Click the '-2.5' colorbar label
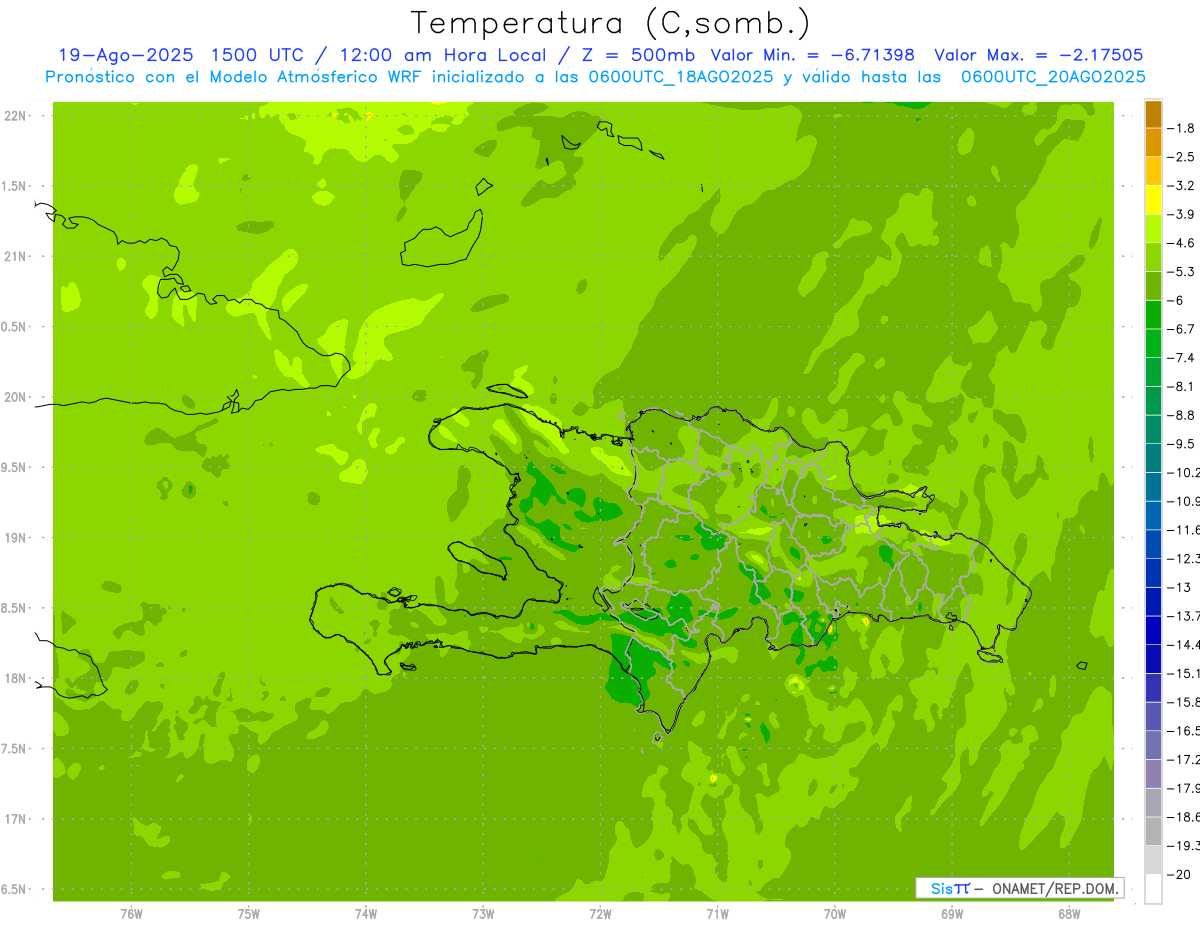Screen dimensions: 1200x927 click(x=1182, y=157)
